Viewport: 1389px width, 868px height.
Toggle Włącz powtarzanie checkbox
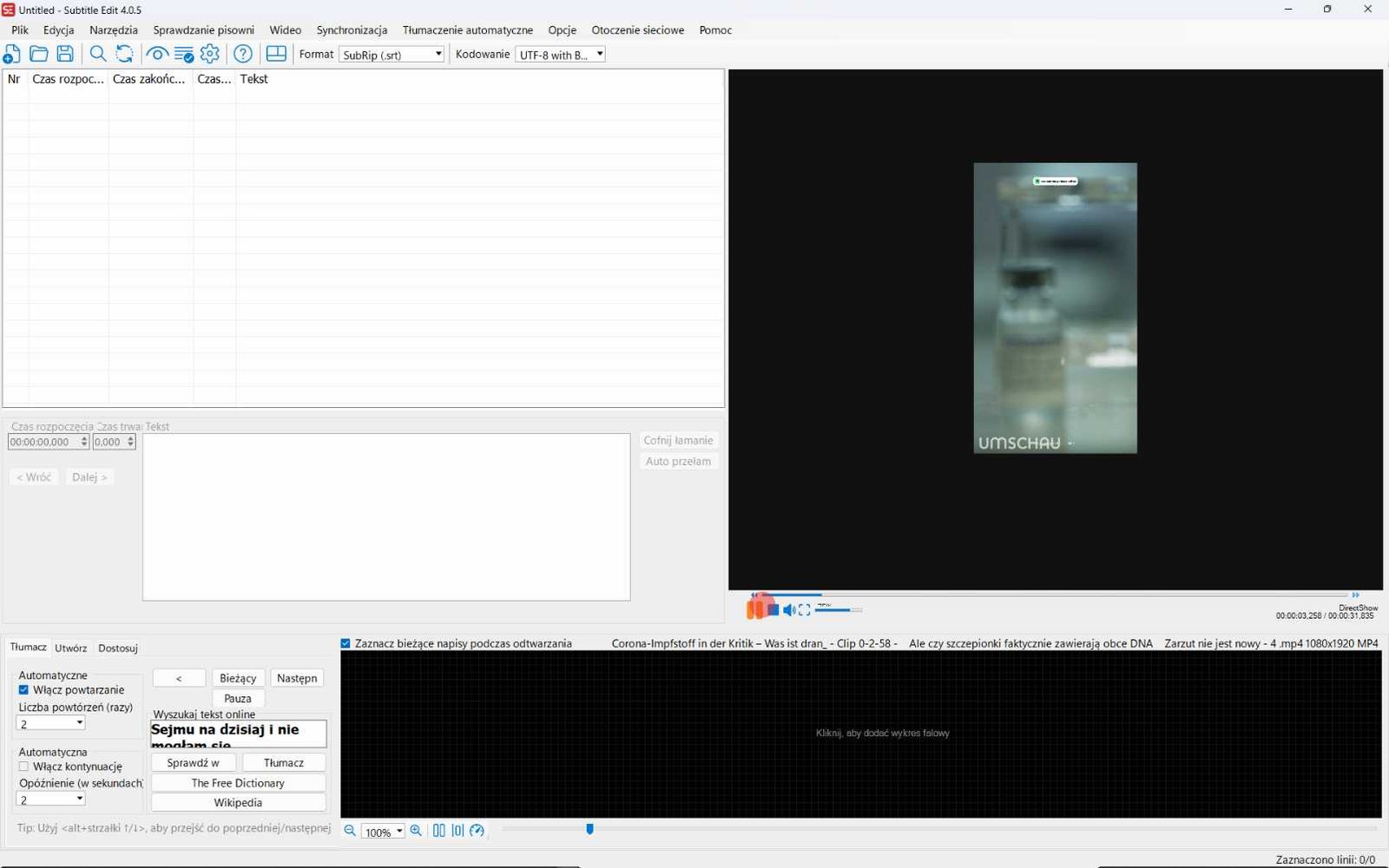[23, 690]
